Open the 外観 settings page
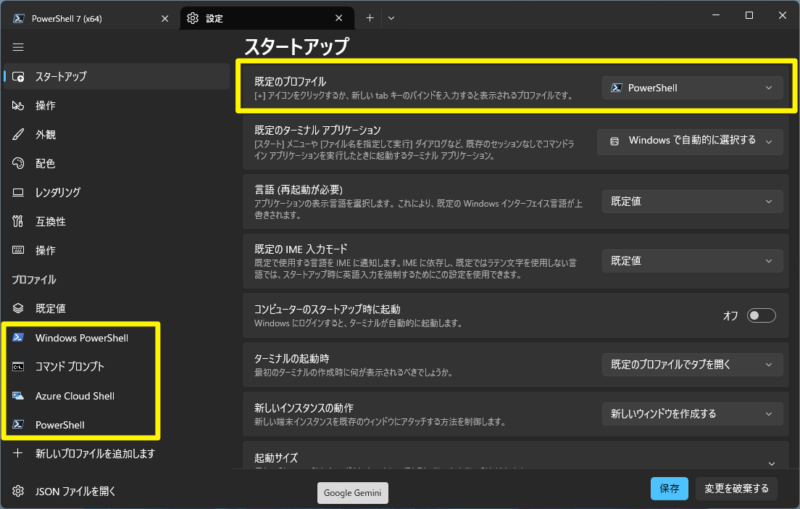Viewport: 800px width, 509px height. click(x=117, y=135)
